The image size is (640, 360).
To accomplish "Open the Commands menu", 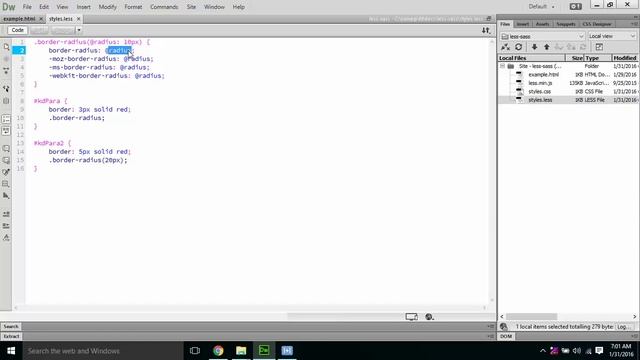I will (164, 7).
